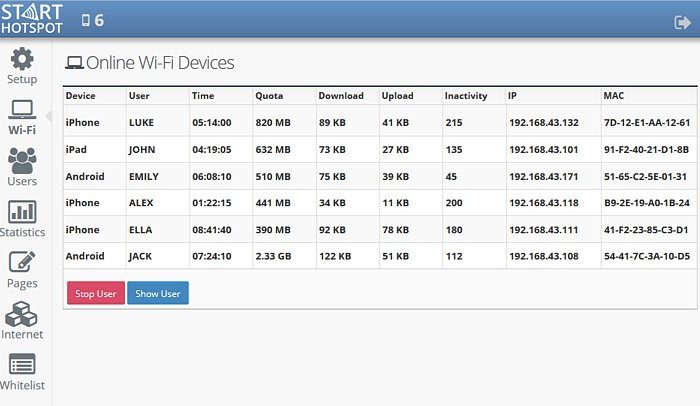Image resolution: width=700 pixels, height=406 pixels.
Task: Click the iPad device cell
Action: click(76, 150)
